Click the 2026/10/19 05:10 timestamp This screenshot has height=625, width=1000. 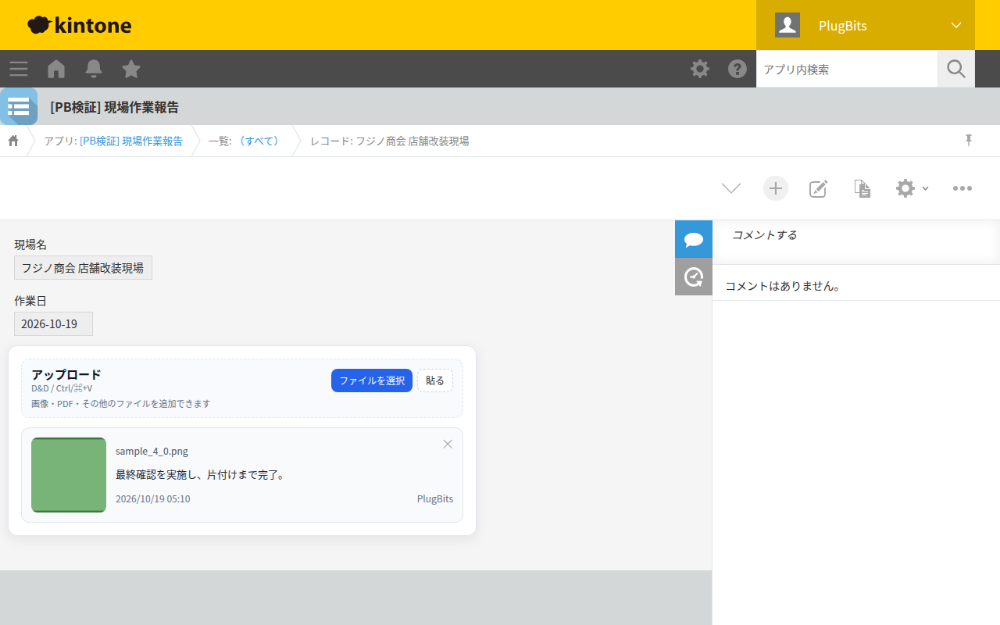152,499
